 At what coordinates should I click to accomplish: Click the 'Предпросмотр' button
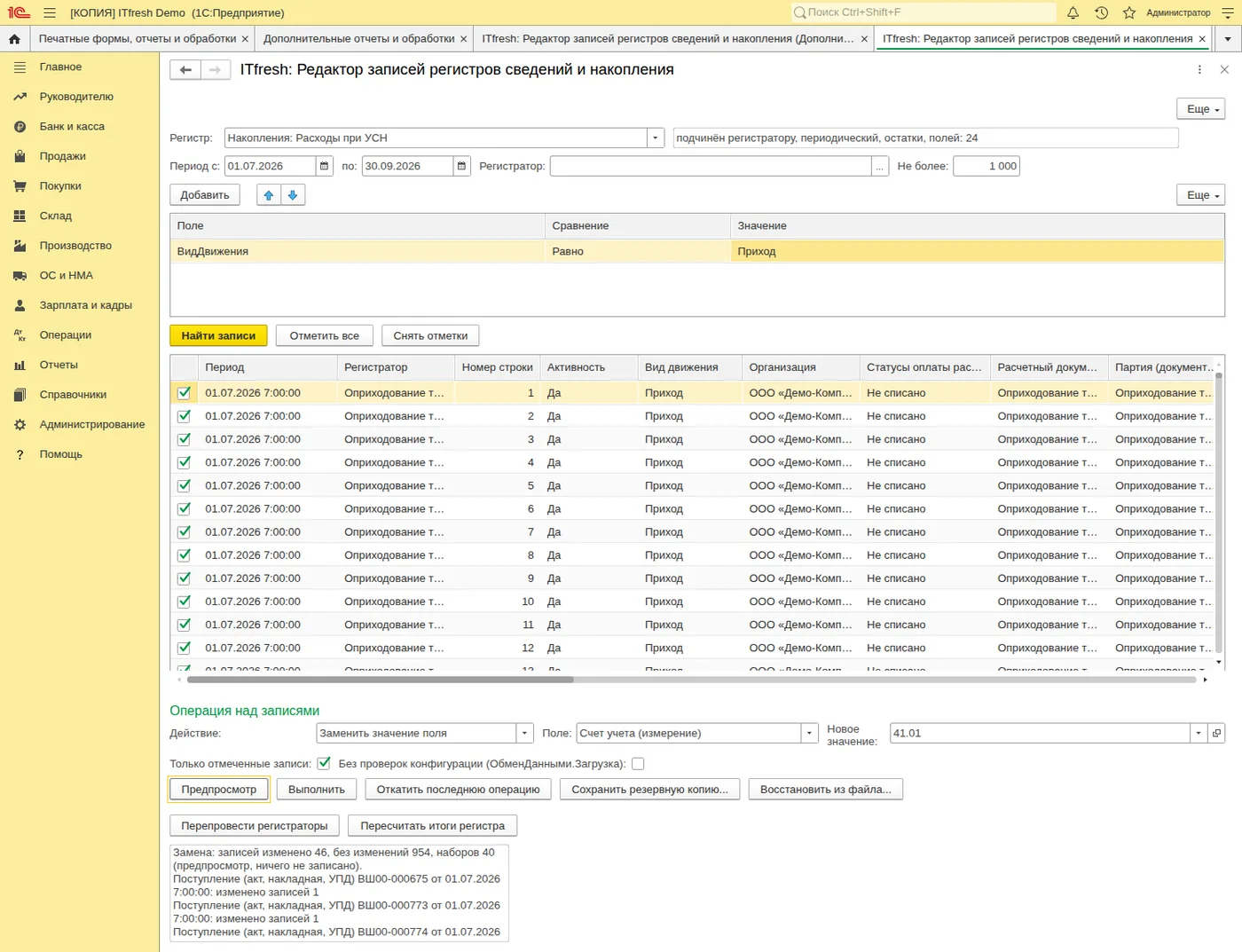[219, 790]
